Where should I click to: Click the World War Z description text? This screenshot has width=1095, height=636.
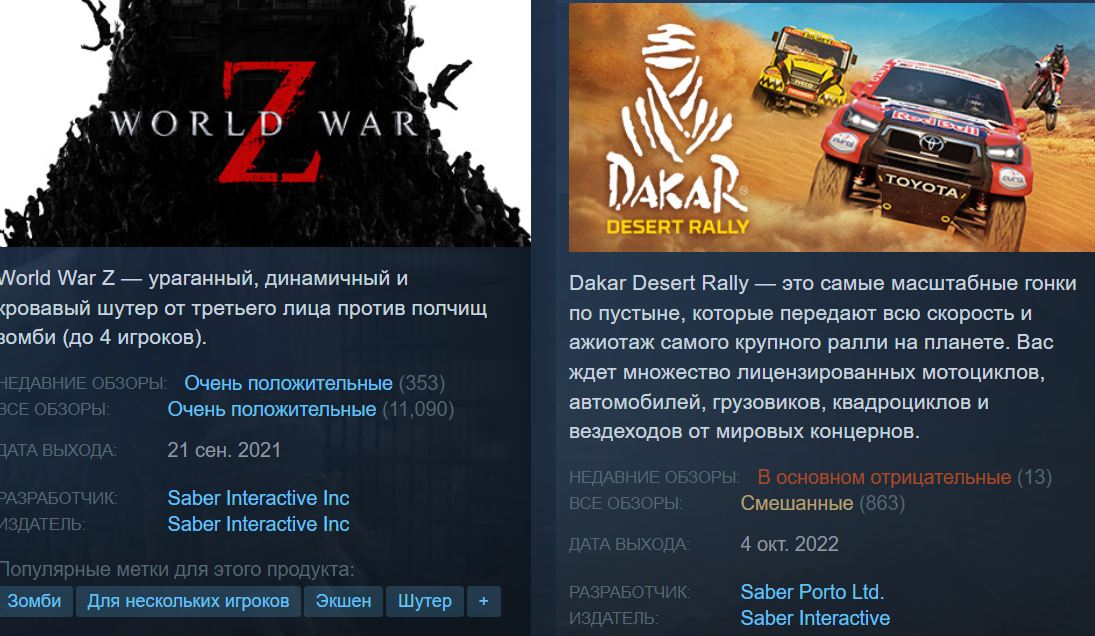click(244, 308)
